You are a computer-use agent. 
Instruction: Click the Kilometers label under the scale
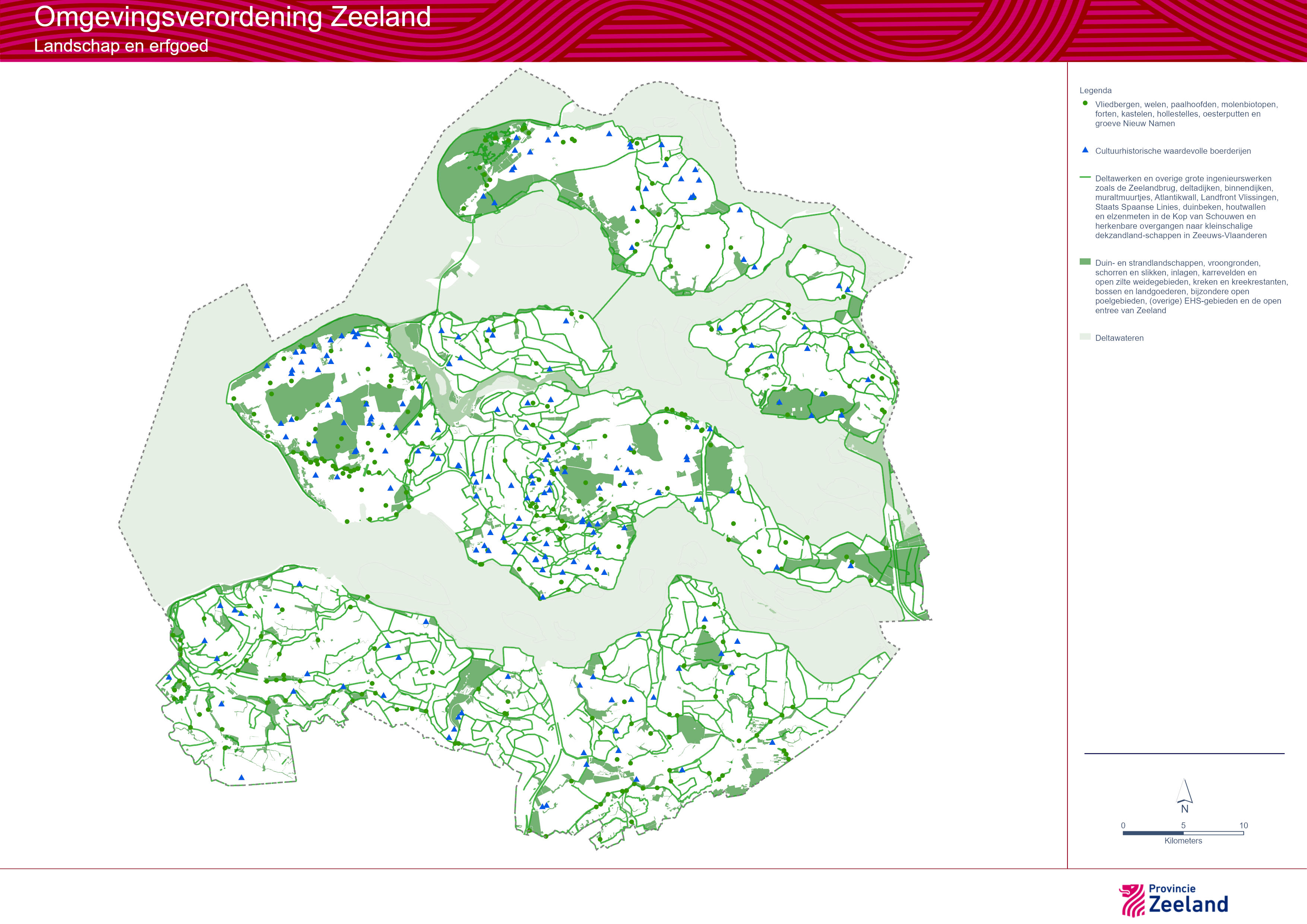[1183, 841]
